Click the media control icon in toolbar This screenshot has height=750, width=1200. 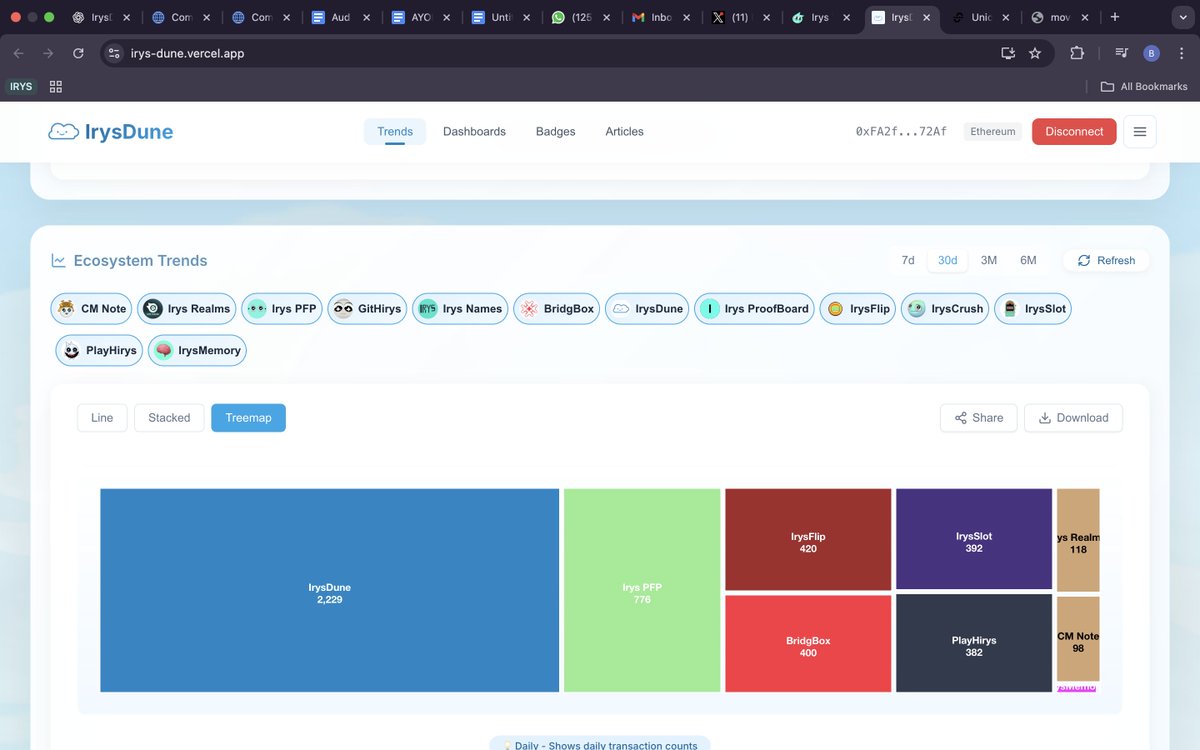[1121, 53]
